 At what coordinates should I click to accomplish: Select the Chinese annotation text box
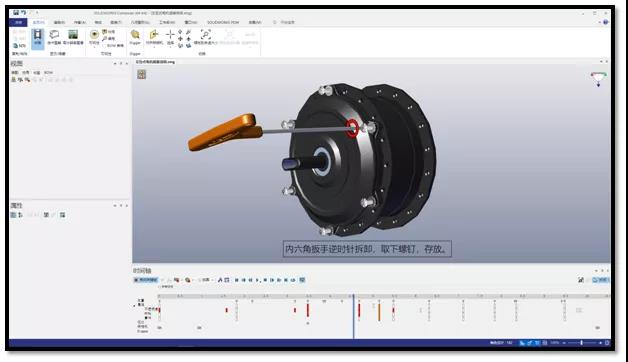[x=367, y=249]
